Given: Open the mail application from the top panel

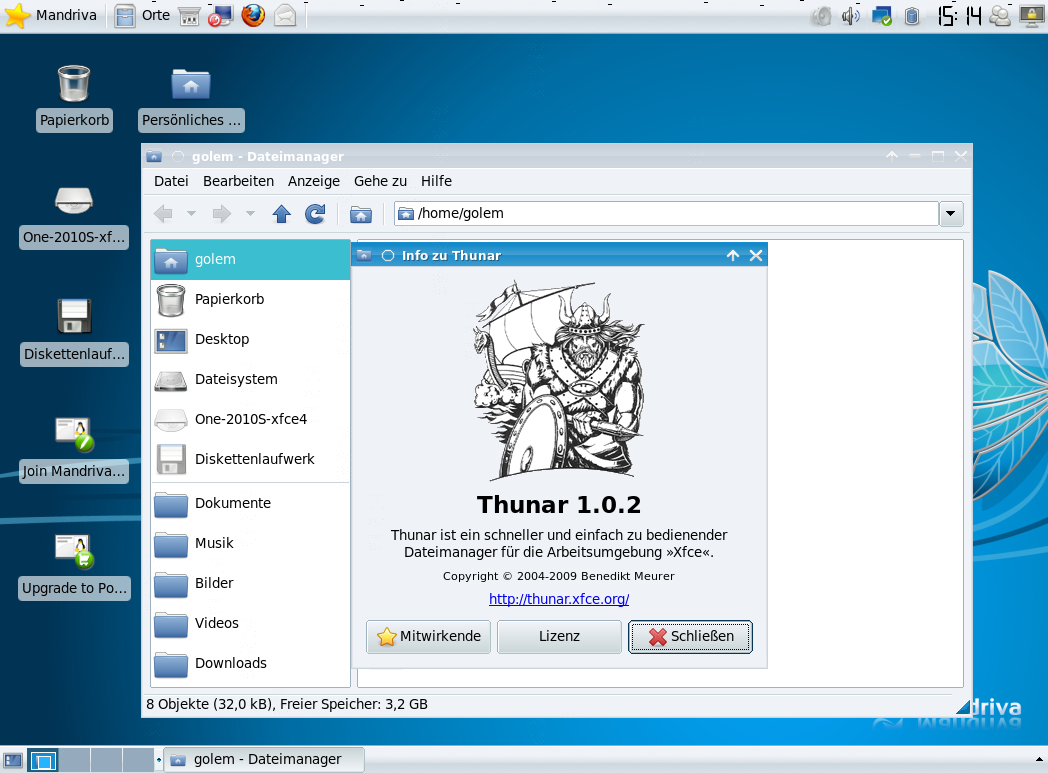Looking at the screenshot, I should coord(285,15).
